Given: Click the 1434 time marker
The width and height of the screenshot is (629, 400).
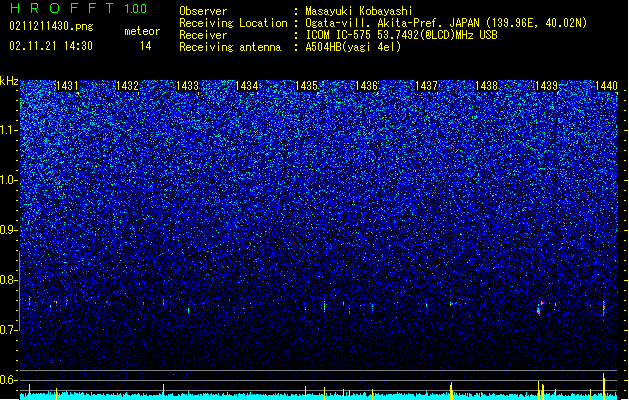Looking at the screenshot, I should click(x=246, y=86).
